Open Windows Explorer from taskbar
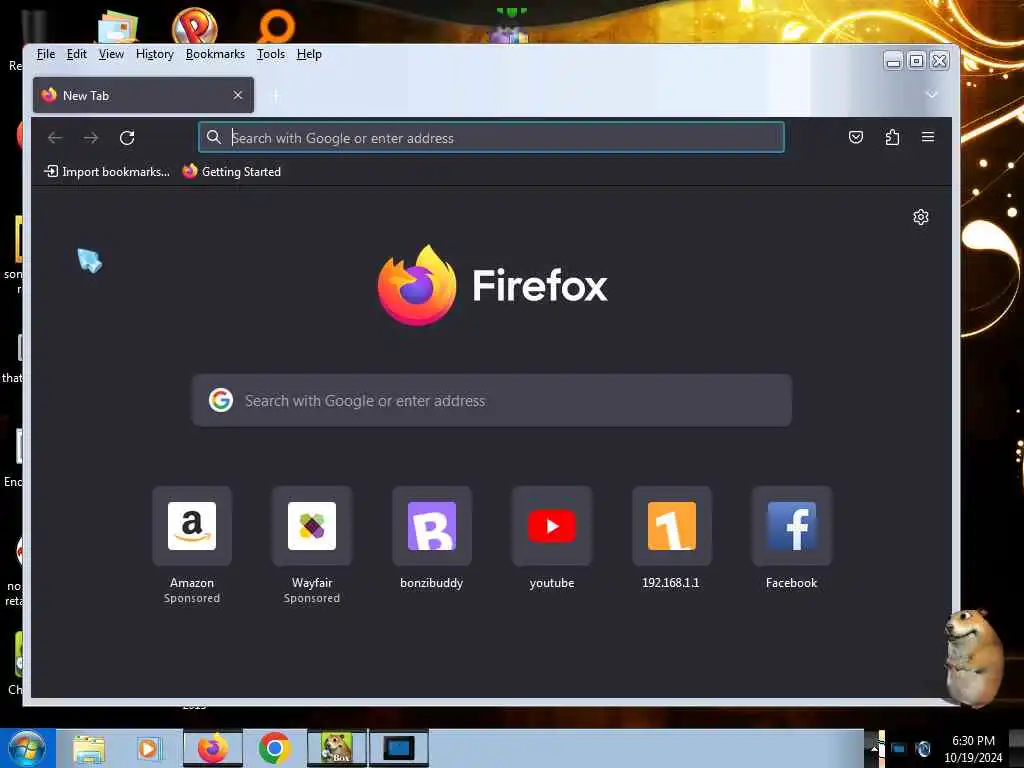Screen dimensions: 1024x768 89,748
